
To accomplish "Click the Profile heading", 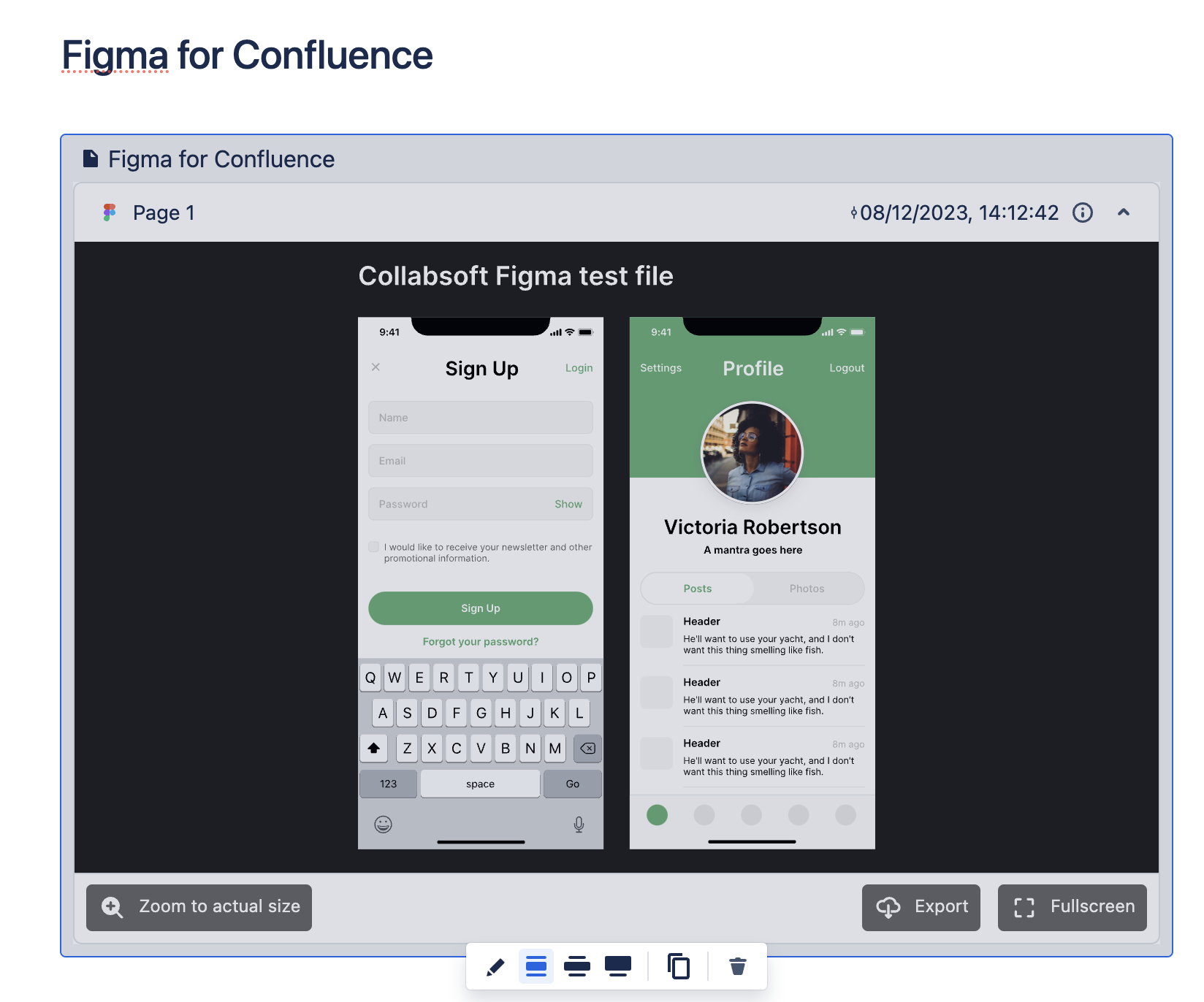I will [753, 369].
